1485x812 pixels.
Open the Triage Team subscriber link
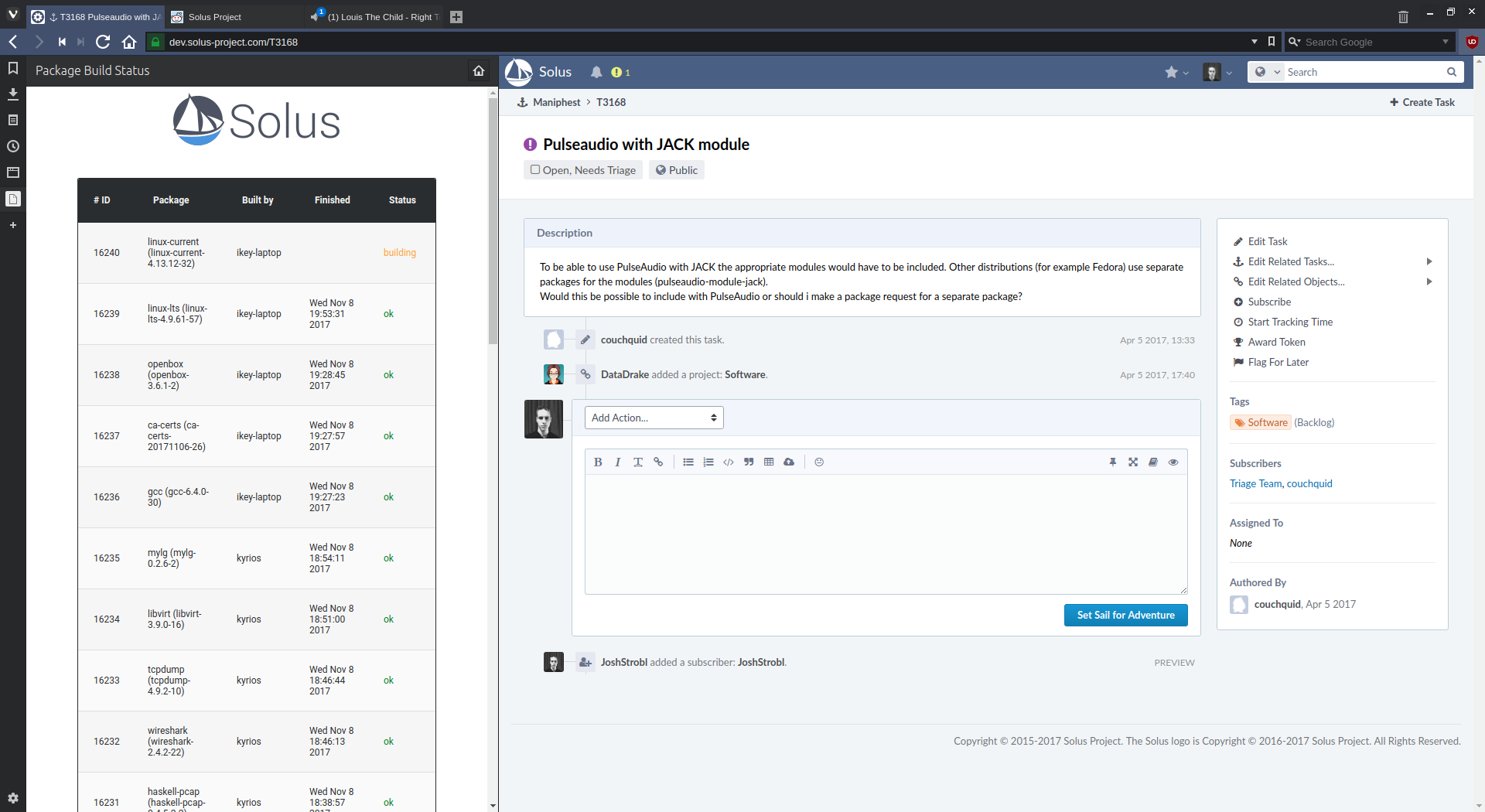(1255, 483)
